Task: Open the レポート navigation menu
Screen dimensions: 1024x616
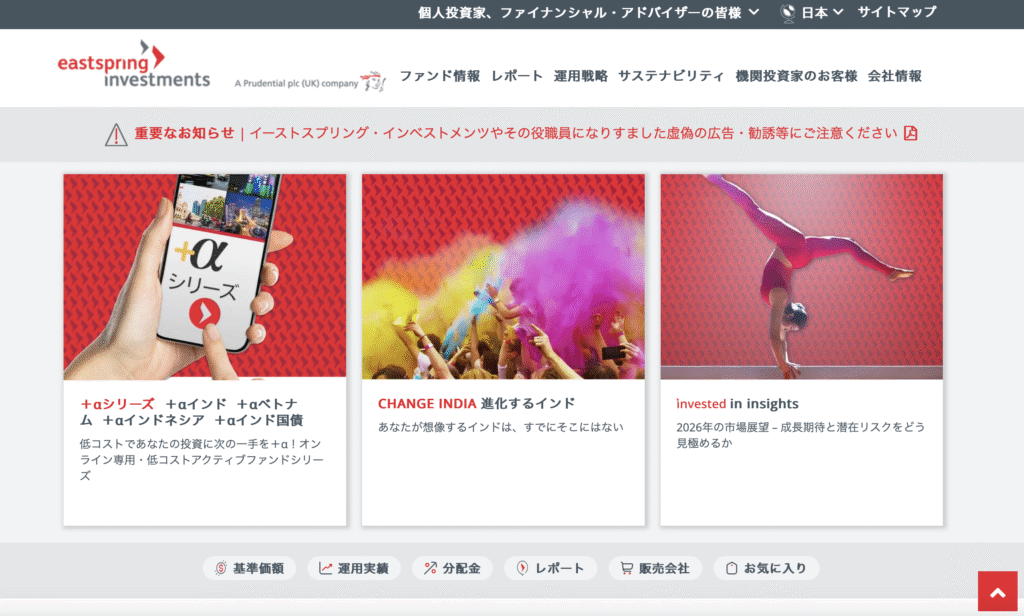Action: coord(517,76)
